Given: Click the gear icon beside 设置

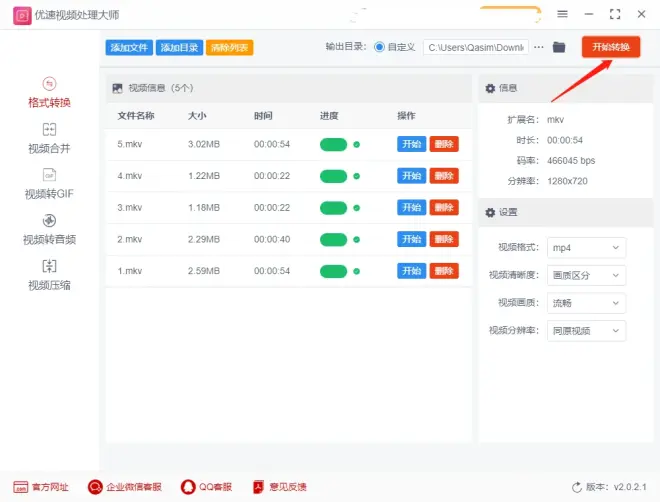Looking at the screenshot, I should click(x=490, y=212).
